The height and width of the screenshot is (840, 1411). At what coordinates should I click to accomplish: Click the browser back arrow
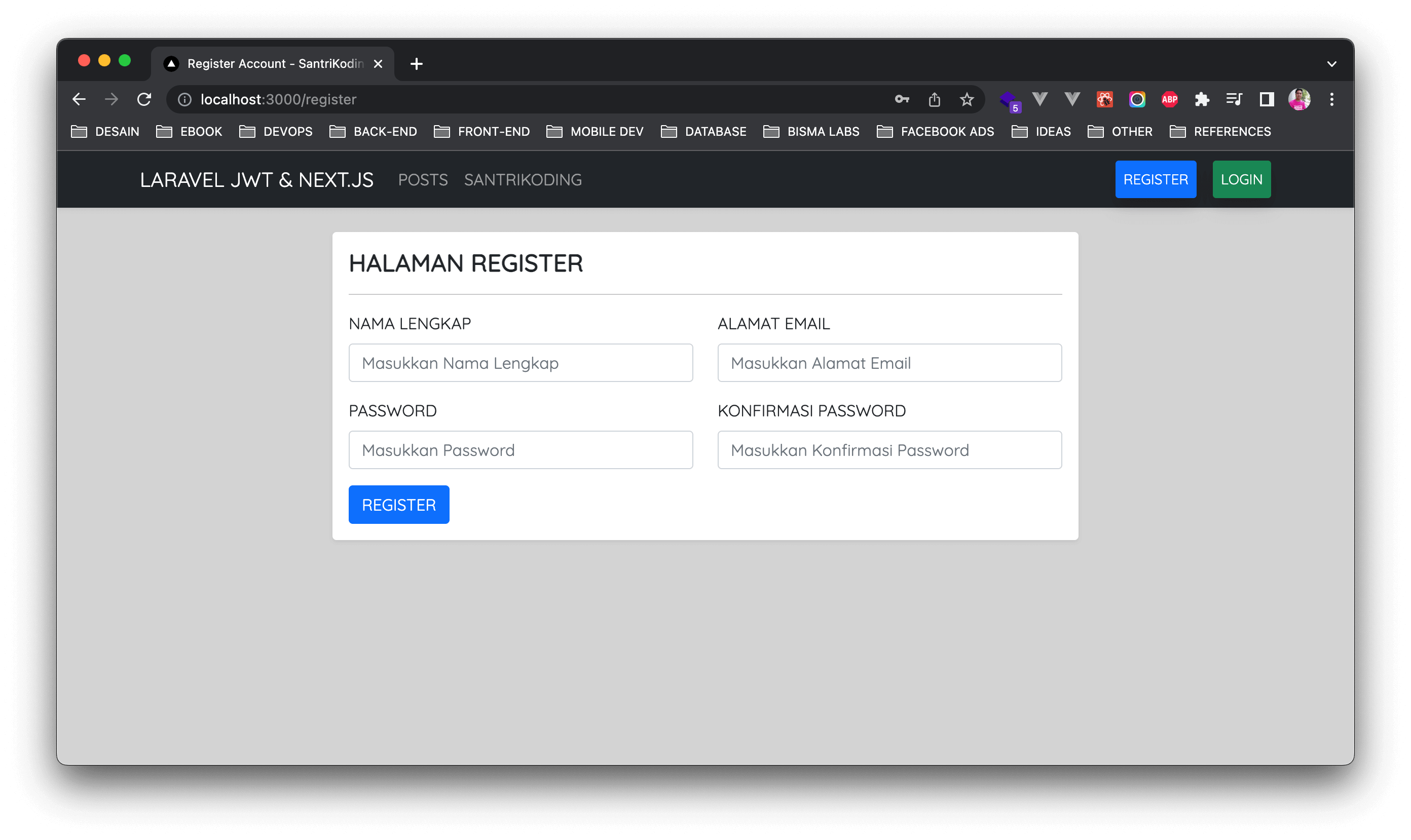(79, 100)
